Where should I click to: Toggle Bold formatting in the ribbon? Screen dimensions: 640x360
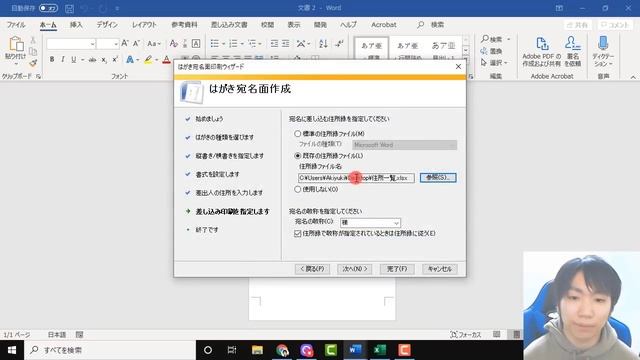(x=52, y=60)
